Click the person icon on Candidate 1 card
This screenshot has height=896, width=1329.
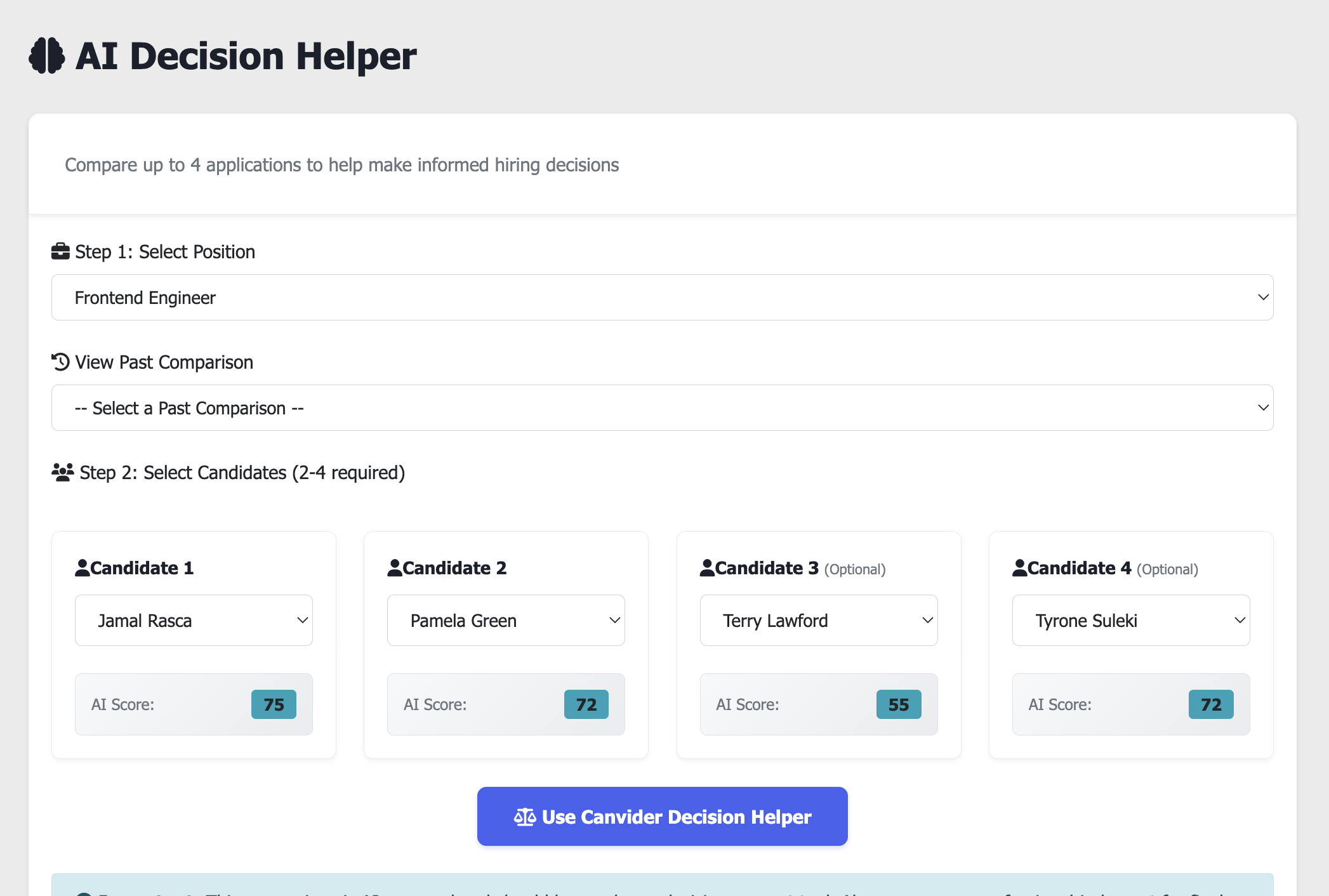click(x=83, y=567)
